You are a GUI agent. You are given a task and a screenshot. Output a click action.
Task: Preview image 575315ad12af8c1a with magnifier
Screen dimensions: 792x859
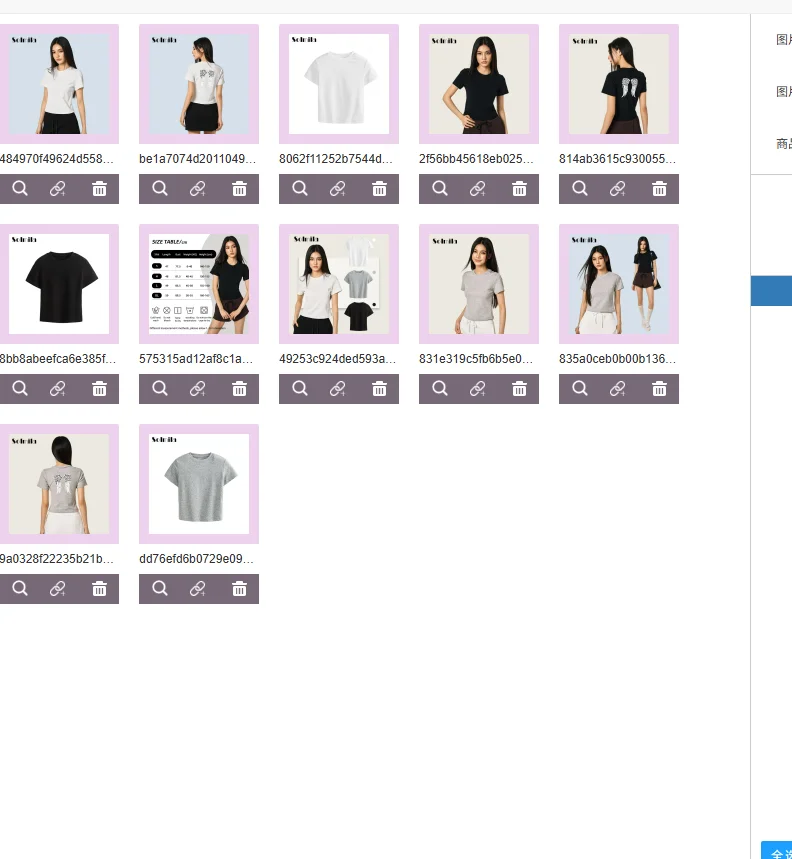(160, 388)
